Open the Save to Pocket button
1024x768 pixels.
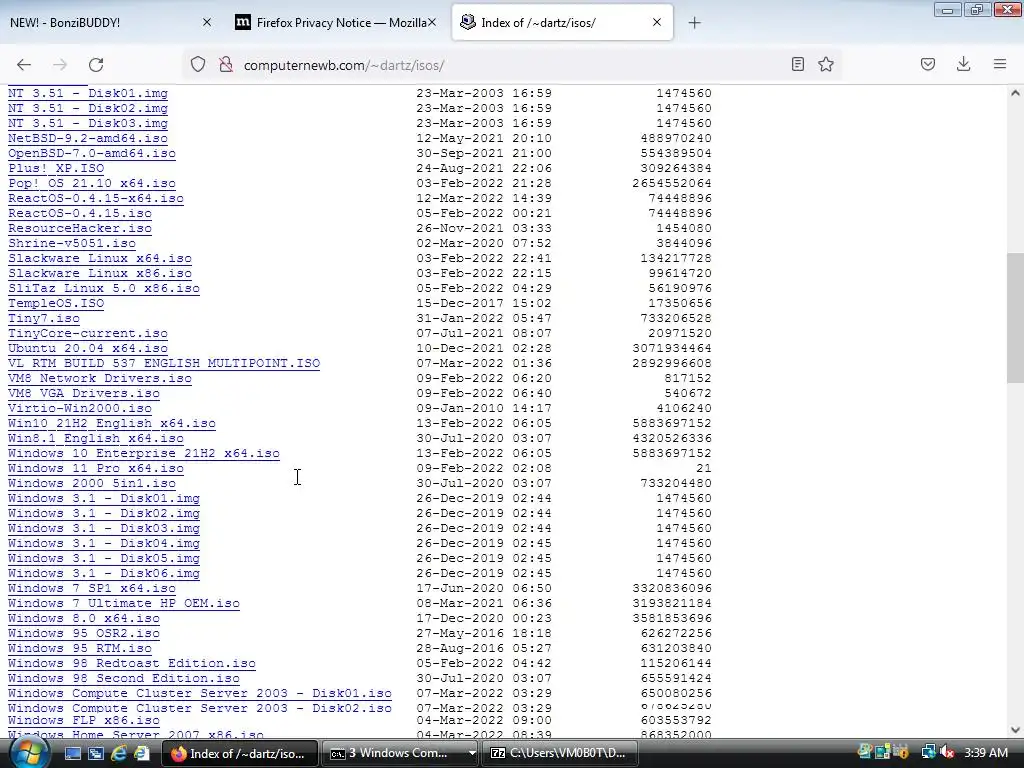[928, 64]
